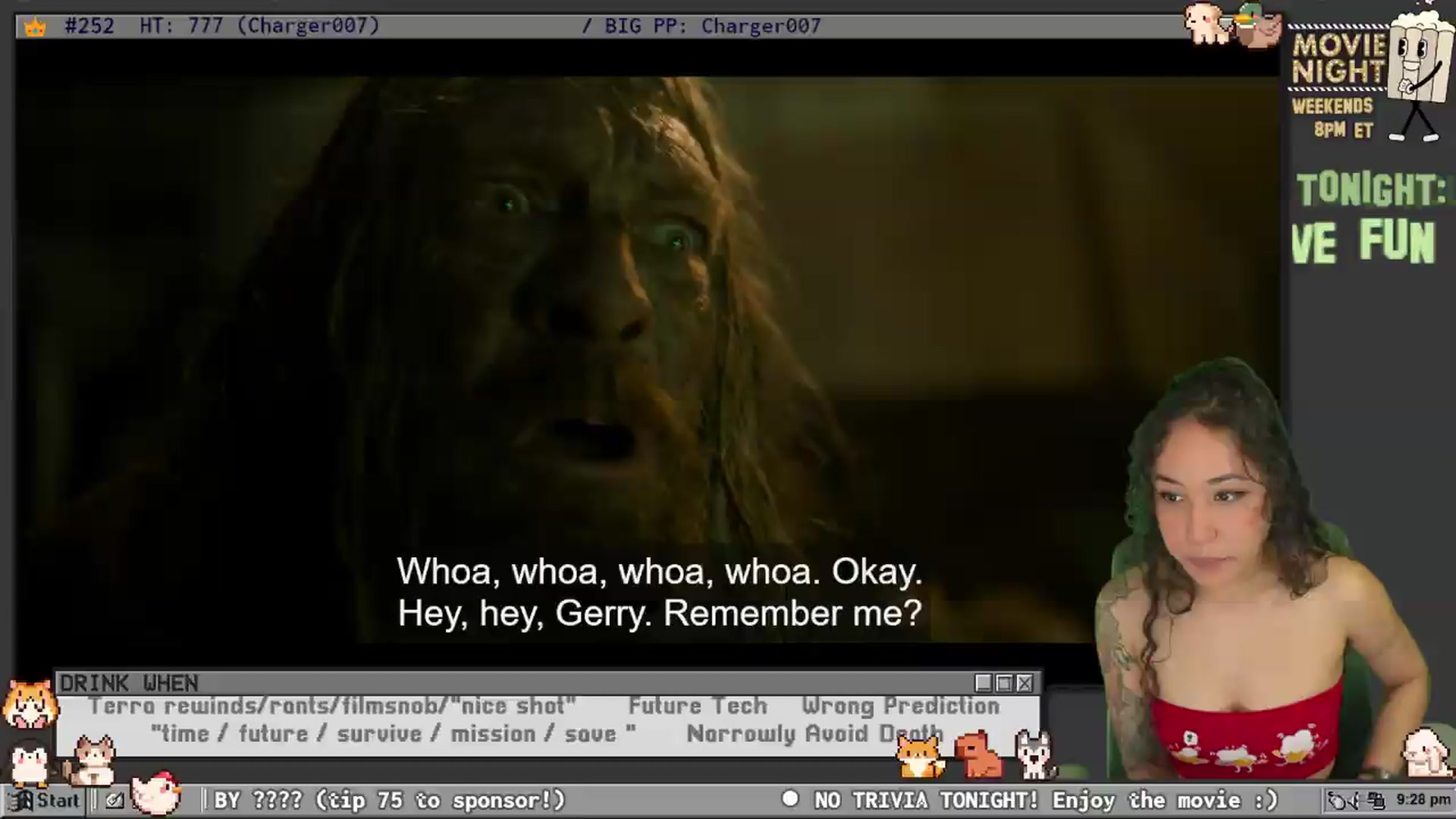Screen dimensions: 1456x819
Task: Click the taskbar clock showing 9:28 pm
Action: pyautogui.click(x=1423, y=800)
